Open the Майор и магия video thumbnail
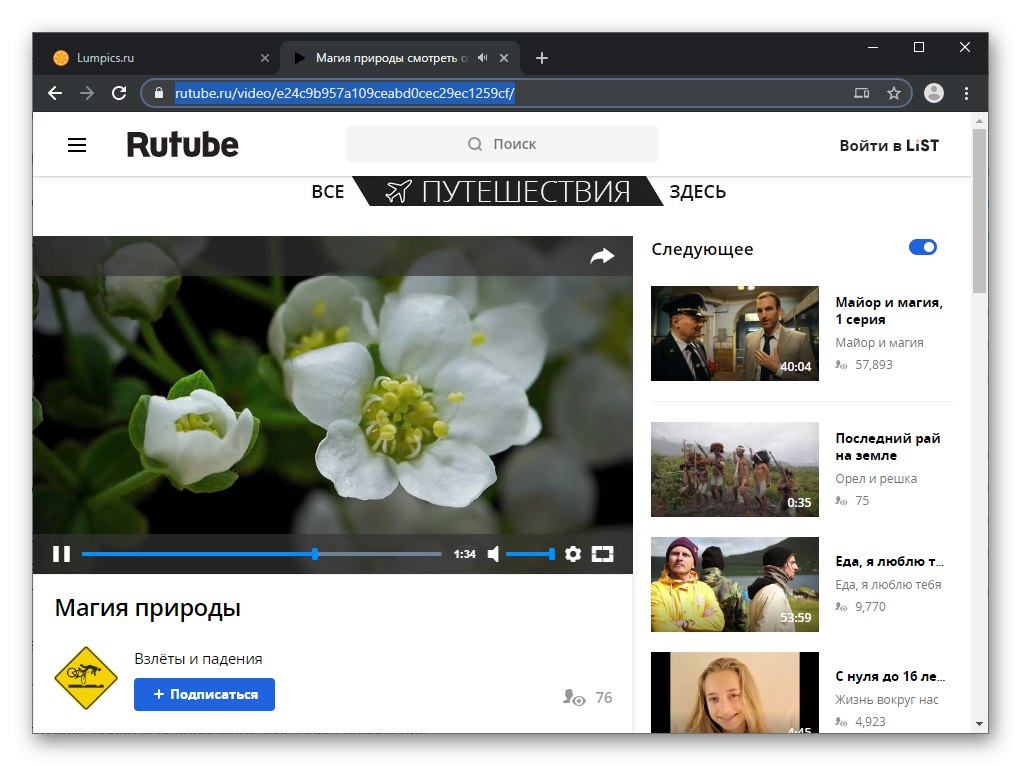The width and height of the screenshot is (1021, 766). [x=734, y=333]
